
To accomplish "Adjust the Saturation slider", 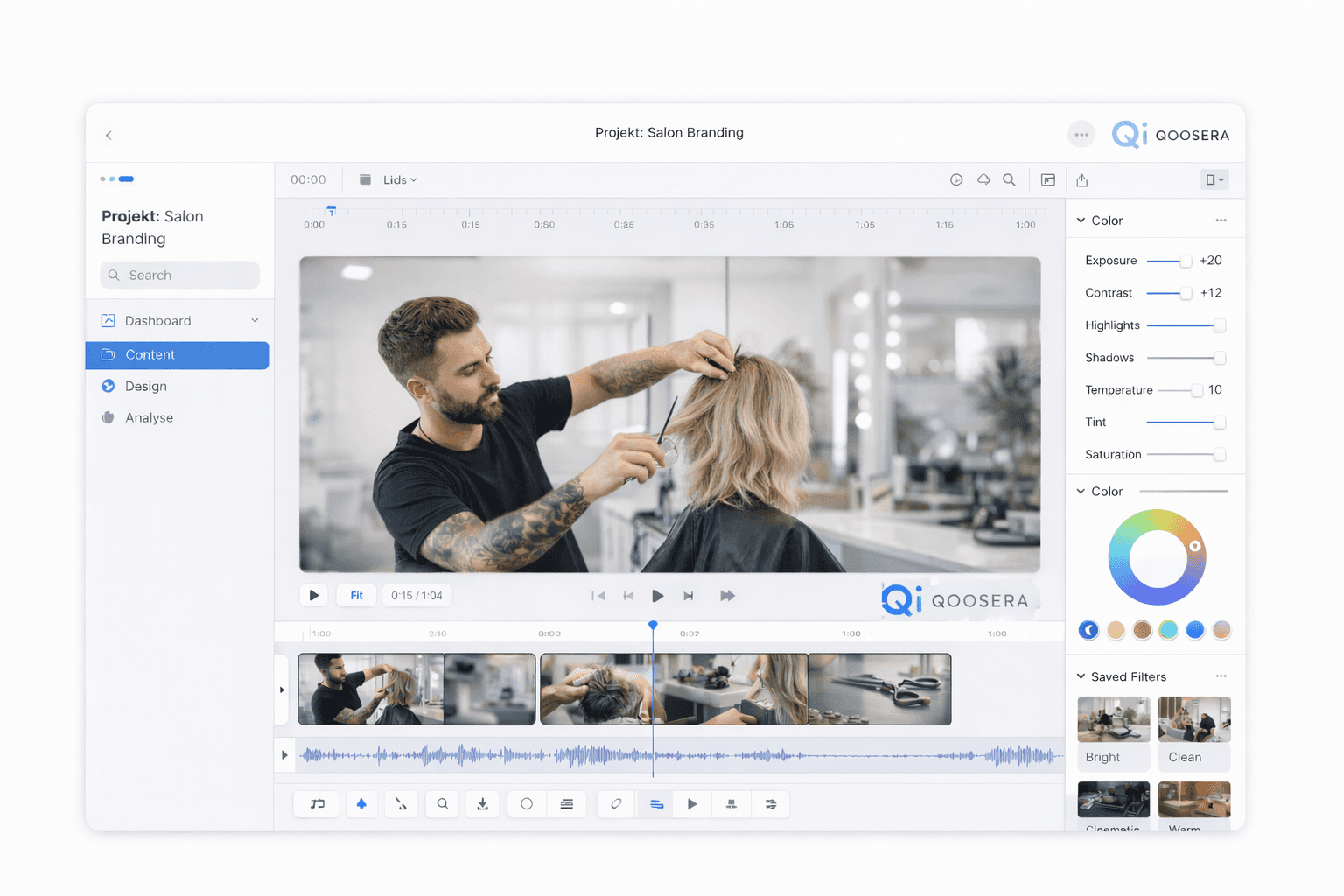I will (1186, 455).
